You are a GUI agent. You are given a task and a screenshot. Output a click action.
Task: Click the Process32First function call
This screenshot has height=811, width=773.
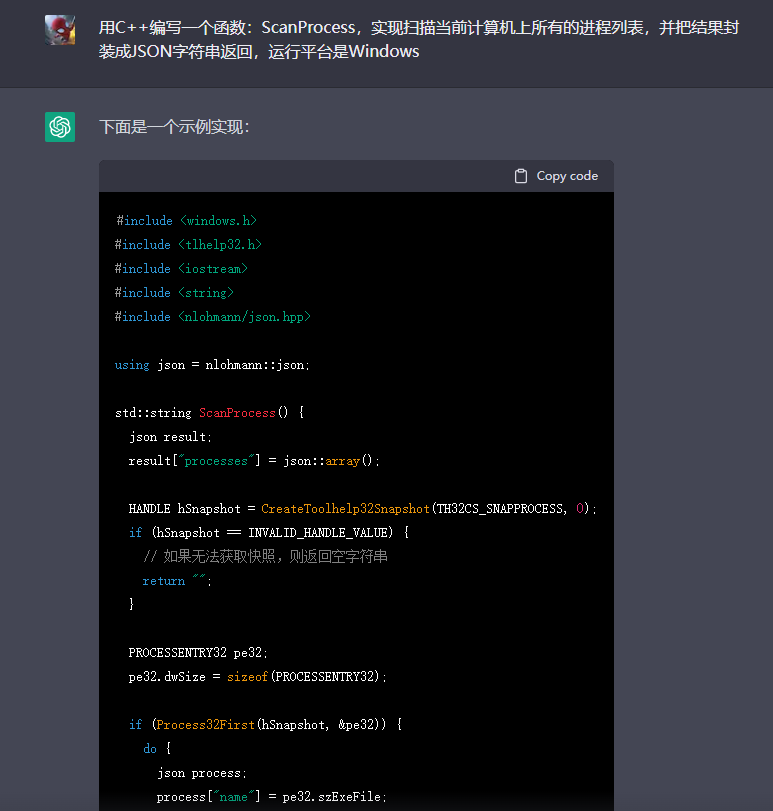pyautogui.click(x=205, y=724)
